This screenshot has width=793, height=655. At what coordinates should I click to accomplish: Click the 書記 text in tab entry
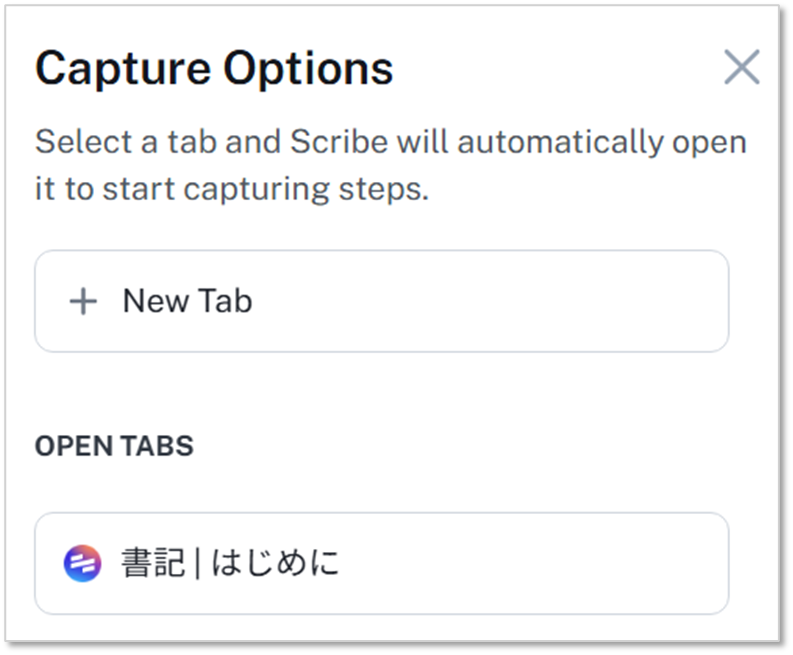[x=152, y=564]
